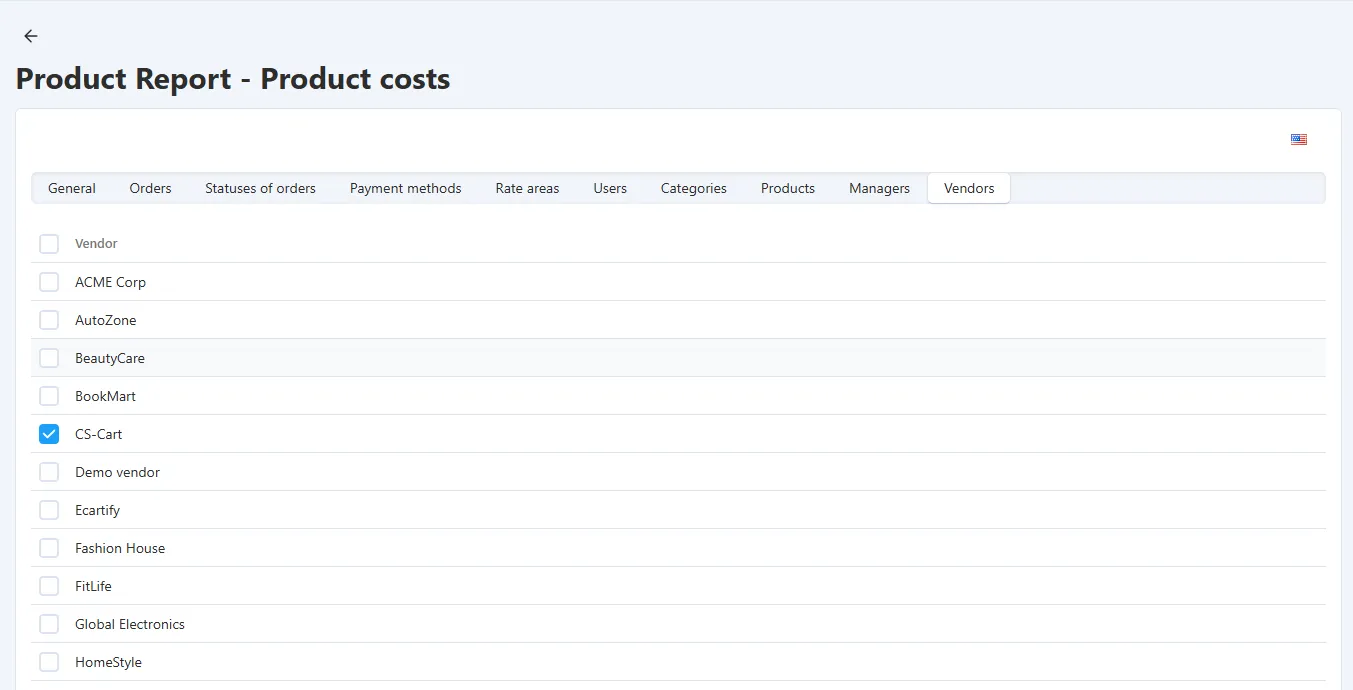1353x690 pixels.
Task: Click the BeautyCare vendor name
Action: point(110,358)
